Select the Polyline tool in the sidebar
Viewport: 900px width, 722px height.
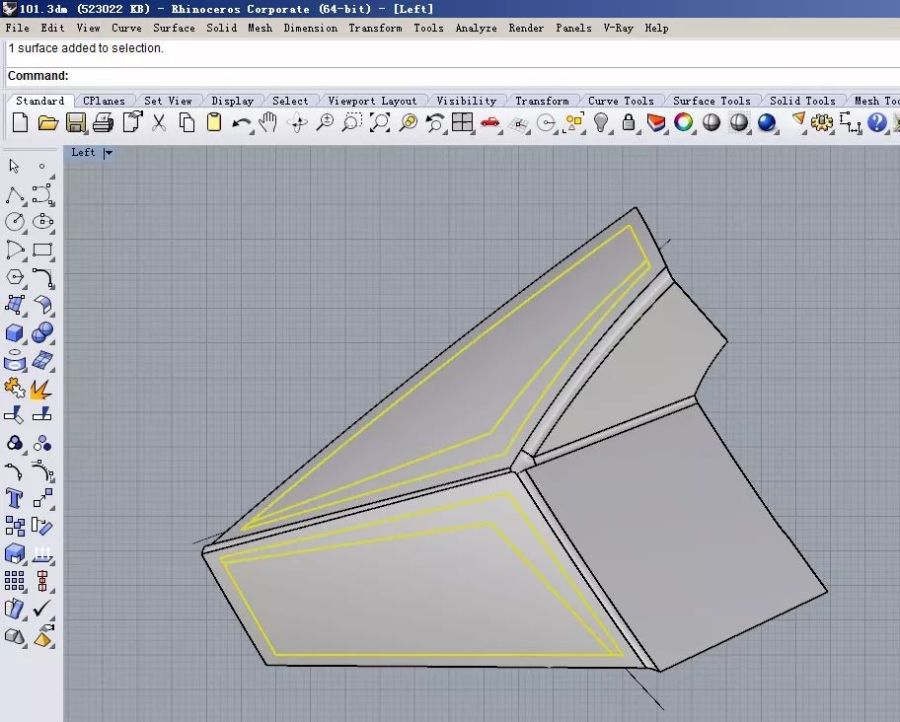[x=15, y=194]
